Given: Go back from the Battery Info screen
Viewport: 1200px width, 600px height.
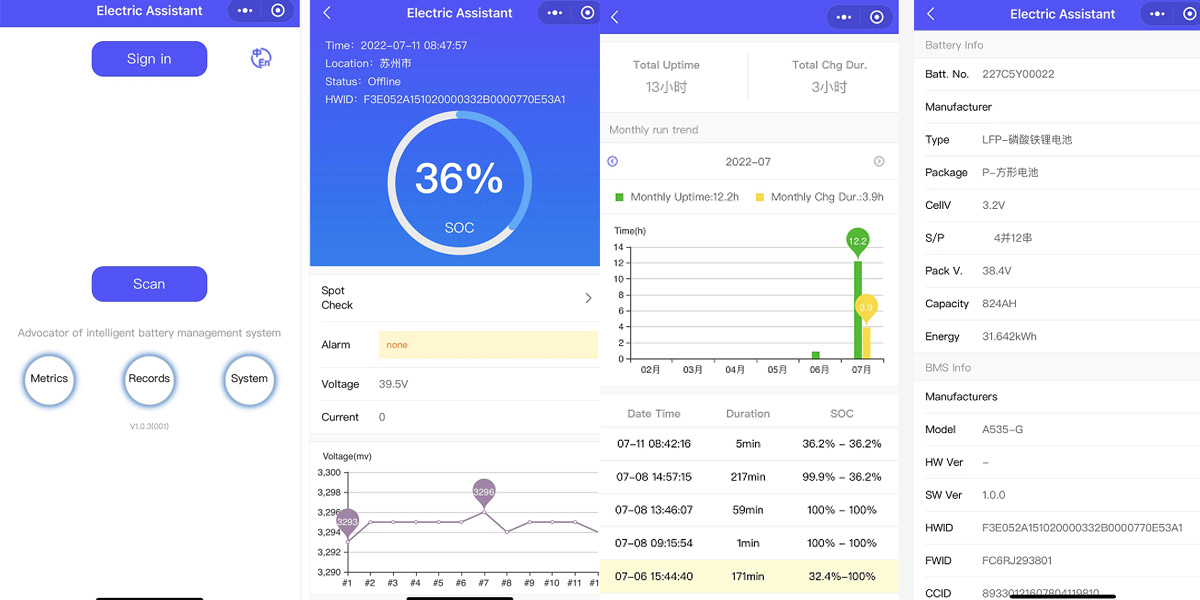Looking at the screenshot, I should pos(931,14).
